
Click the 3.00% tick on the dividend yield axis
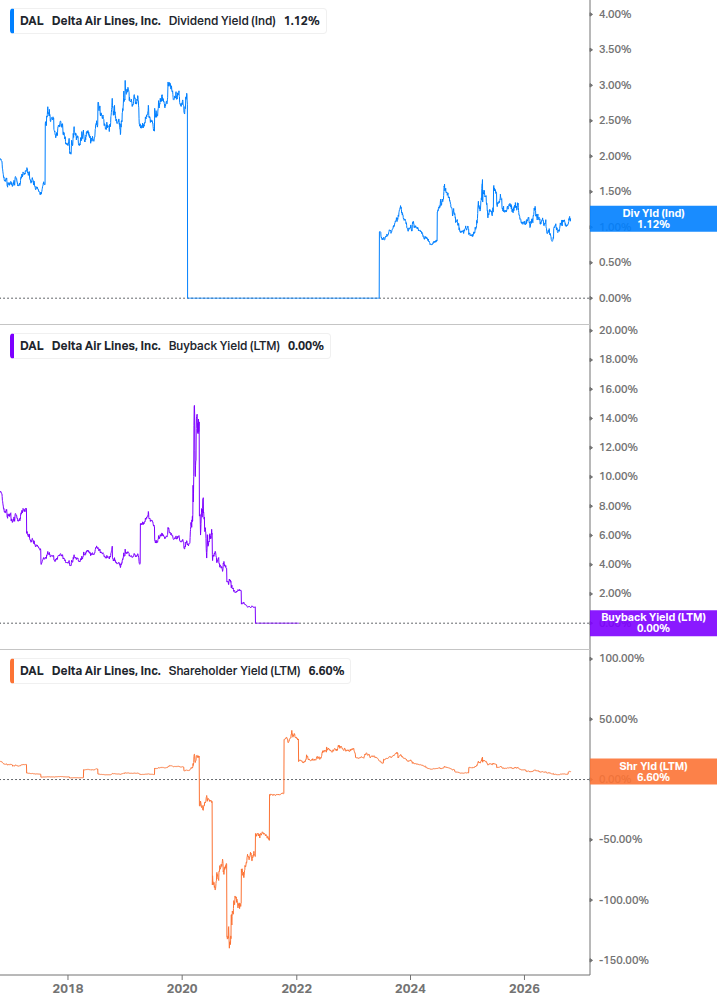pyautogui.click(x=614, y=85)
